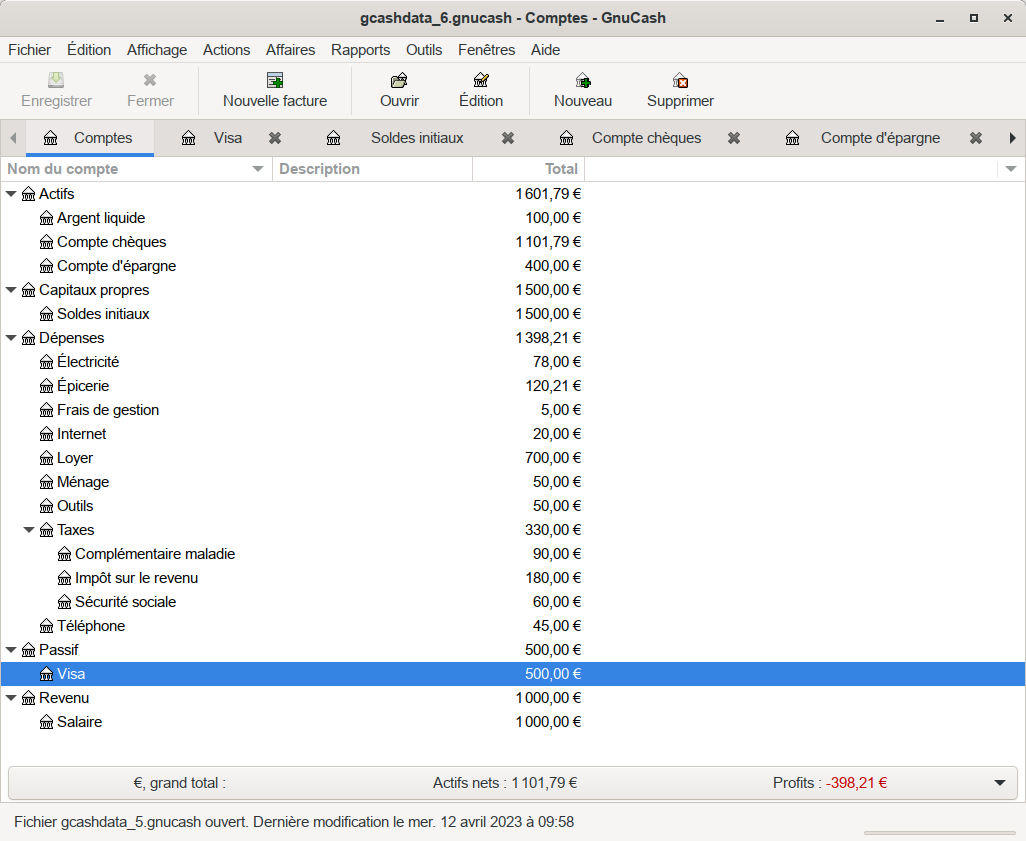
Task: Open the Affaires menu
Action: tap(290, 50)
